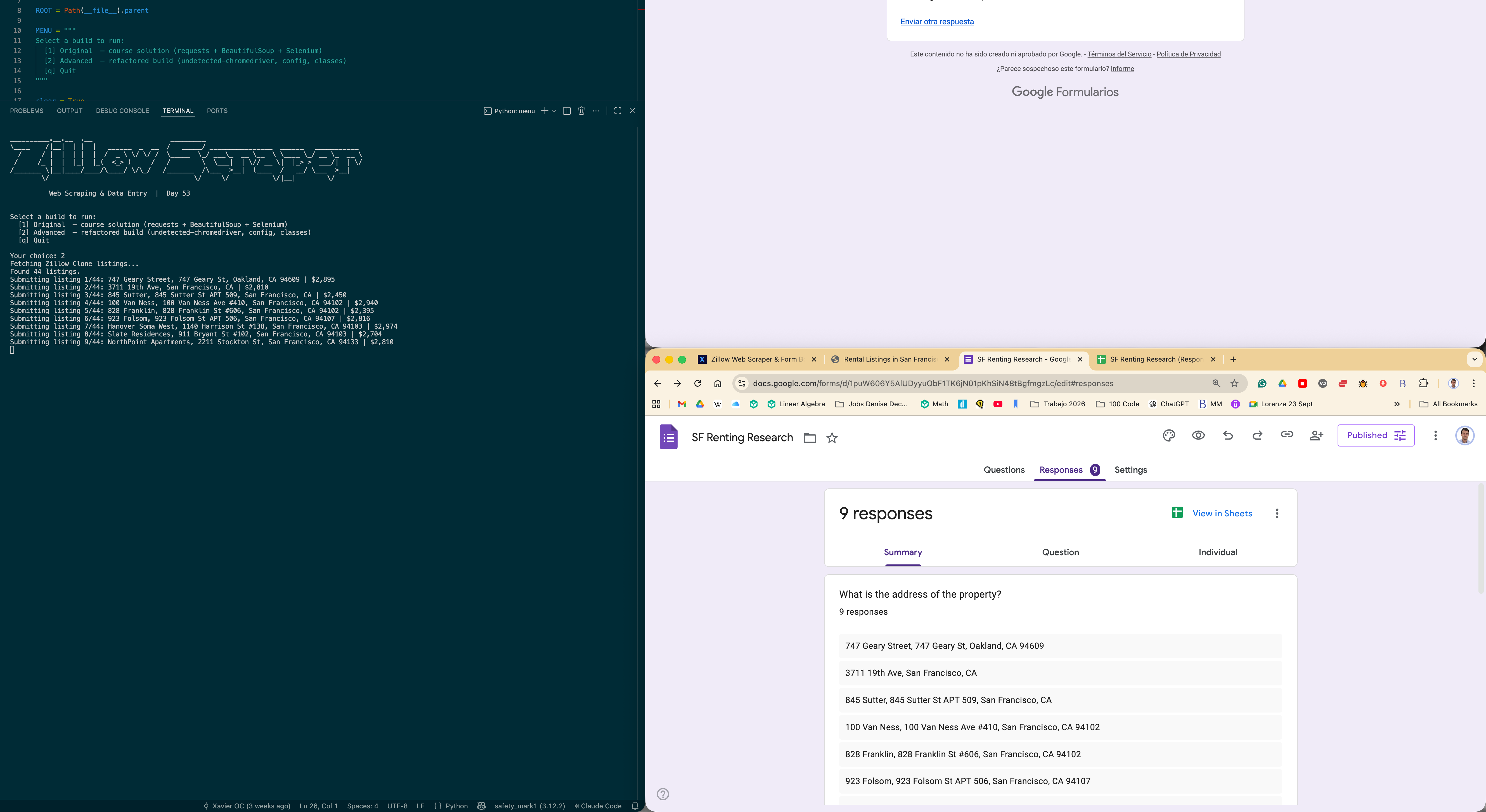The height and width of the screenshot is (812, 1486).
Task: Select the Responses tab
Action: [1069, 470]
